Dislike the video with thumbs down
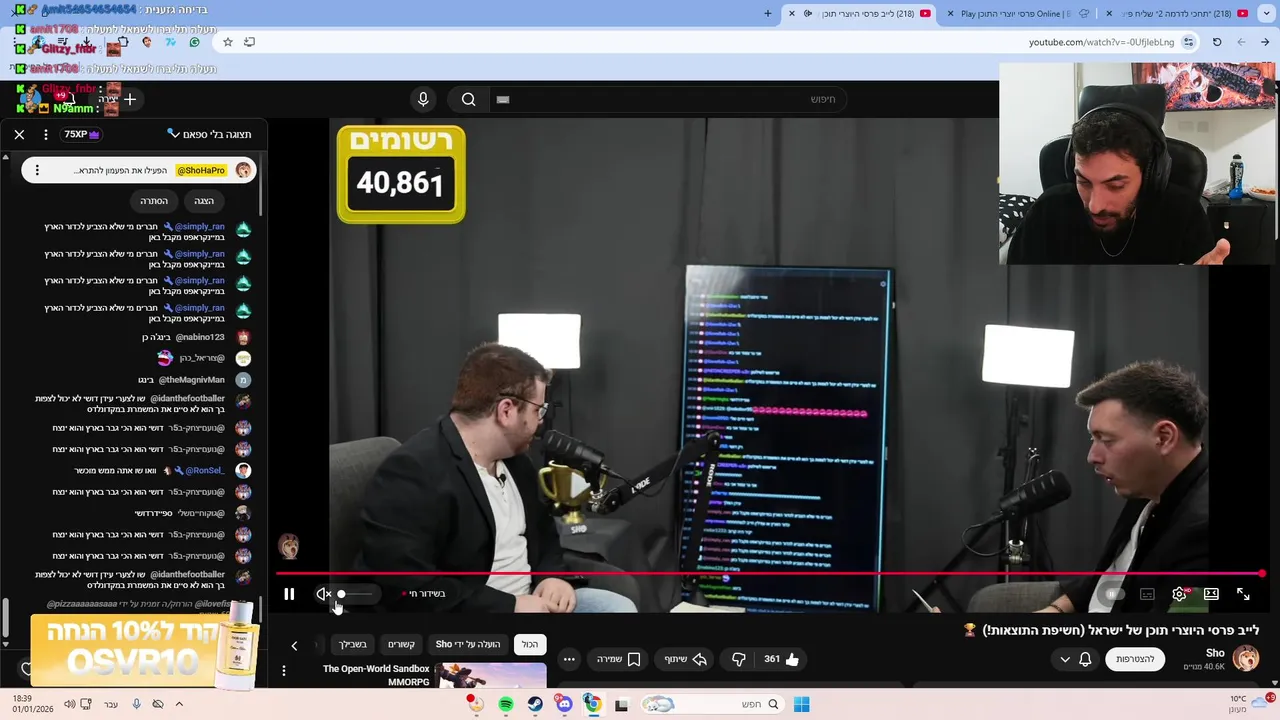 [x=739, y=659]
